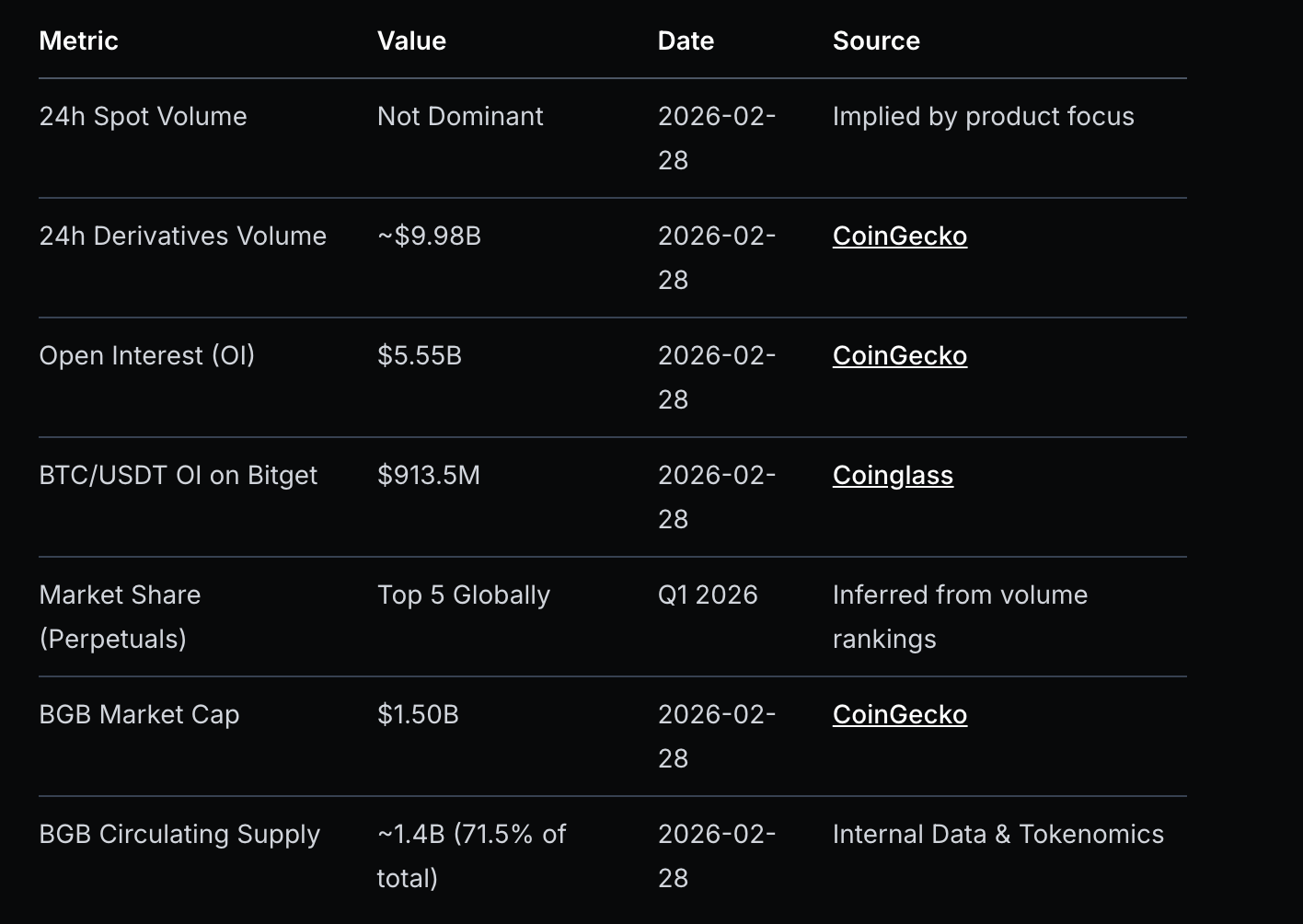This screenshot has height=924, width=1303.
Task: Click the Not Dominant value cell
Action: coord(460,117)
